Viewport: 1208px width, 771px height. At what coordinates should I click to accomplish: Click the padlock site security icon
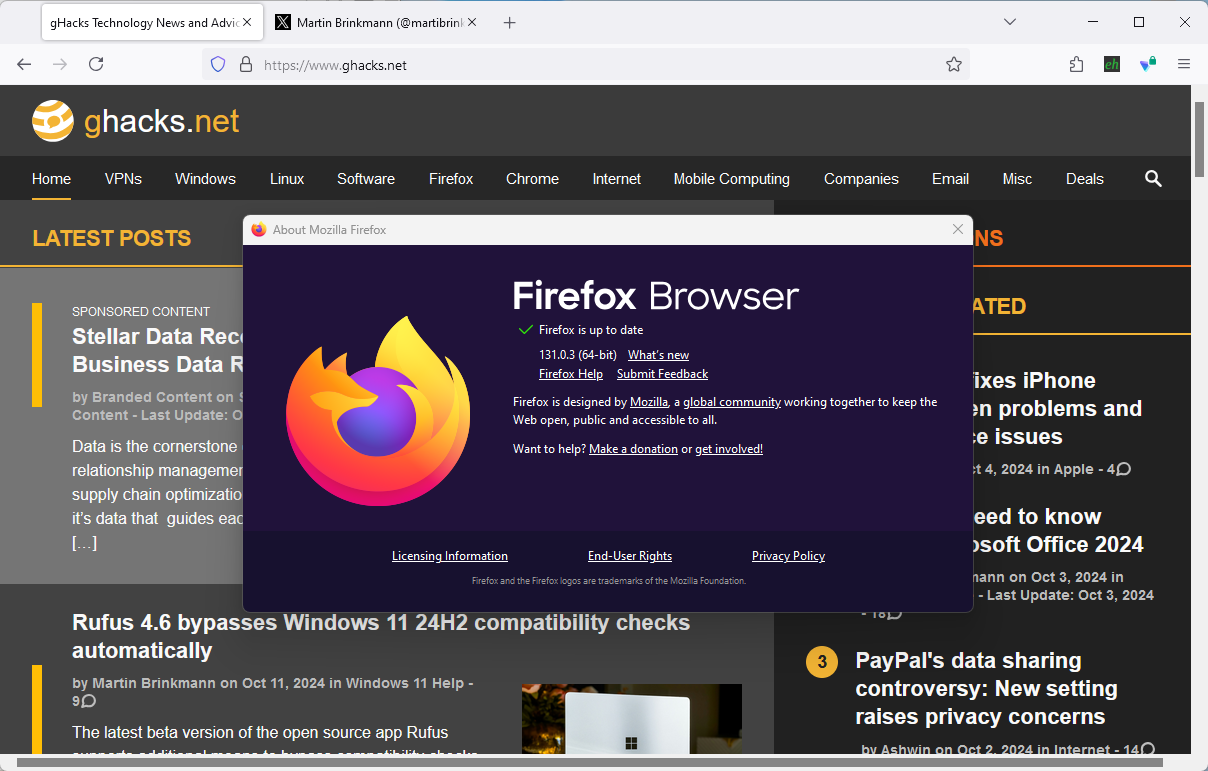point(245,64)
